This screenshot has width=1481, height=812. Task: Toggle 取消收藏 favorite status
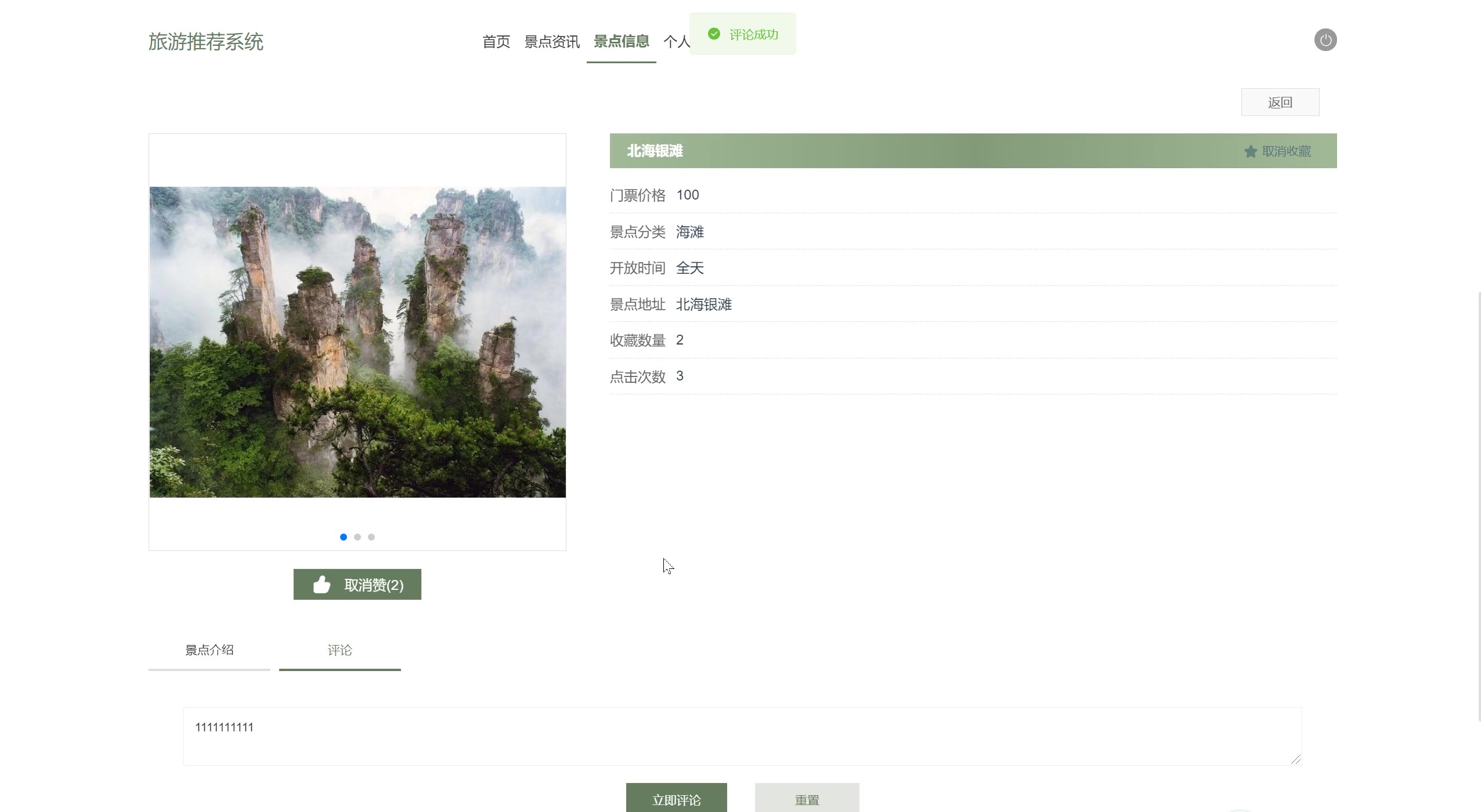1285,151
